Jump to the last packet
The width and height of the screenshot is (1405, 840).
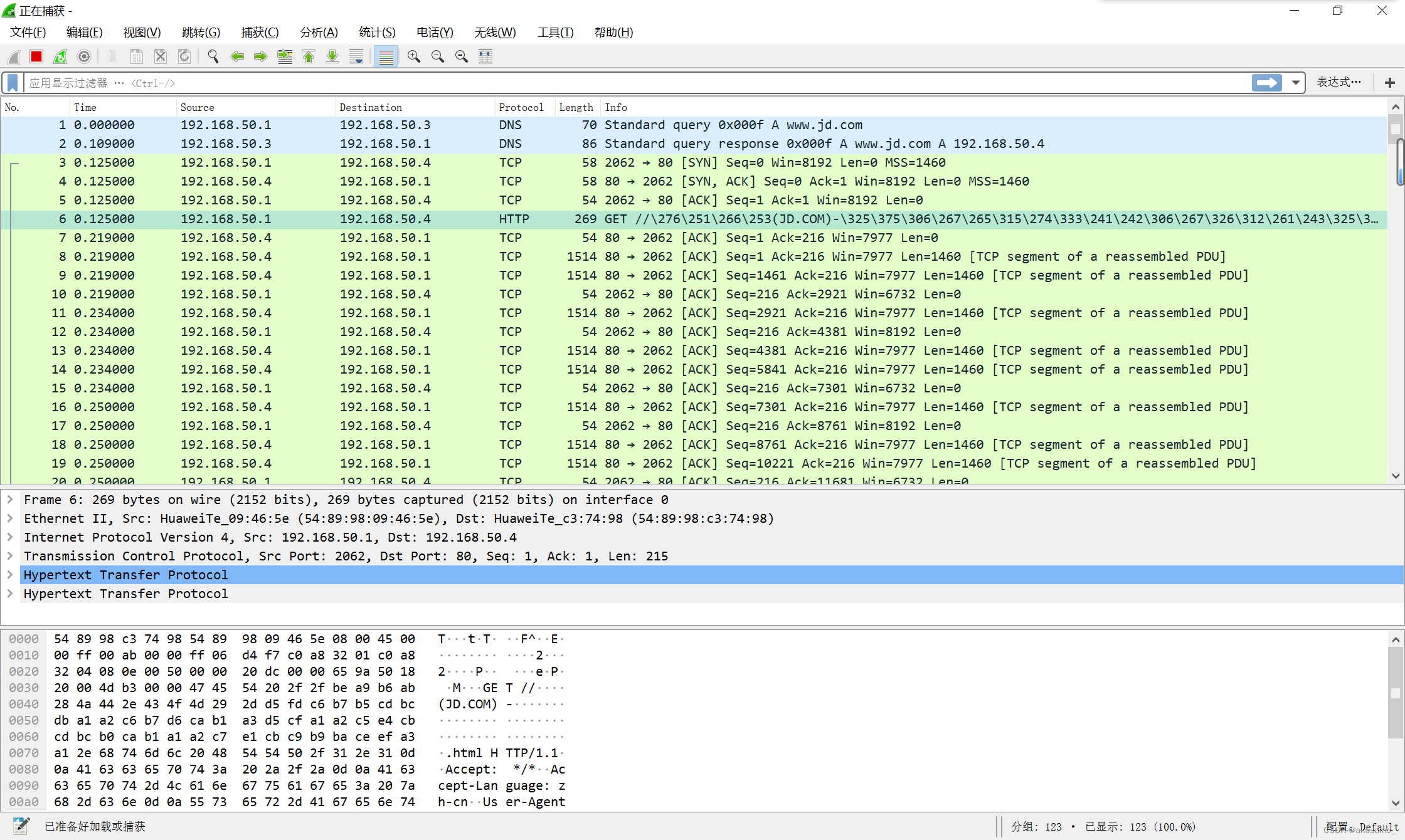point(332,57)
